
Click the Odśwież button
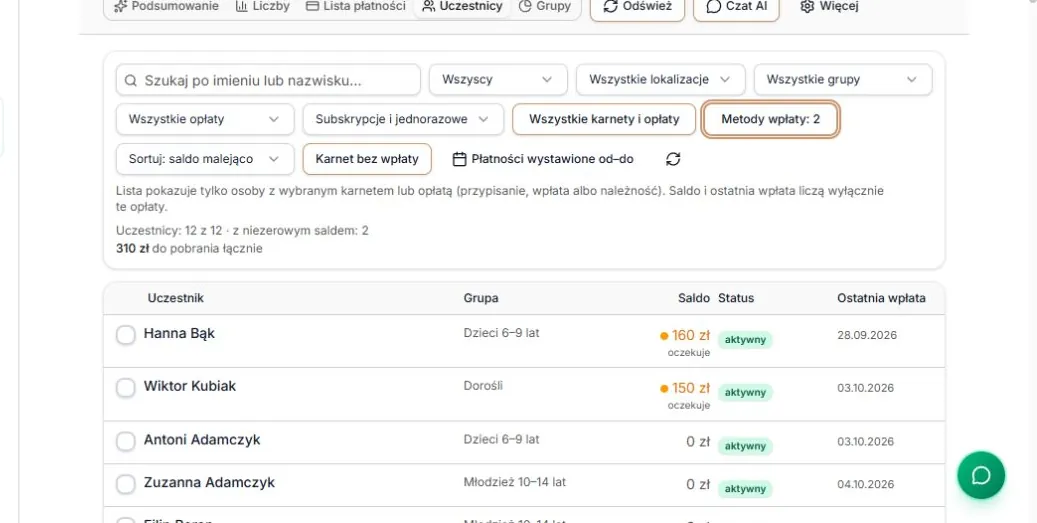pyautogui.click(x=637, y=8)
